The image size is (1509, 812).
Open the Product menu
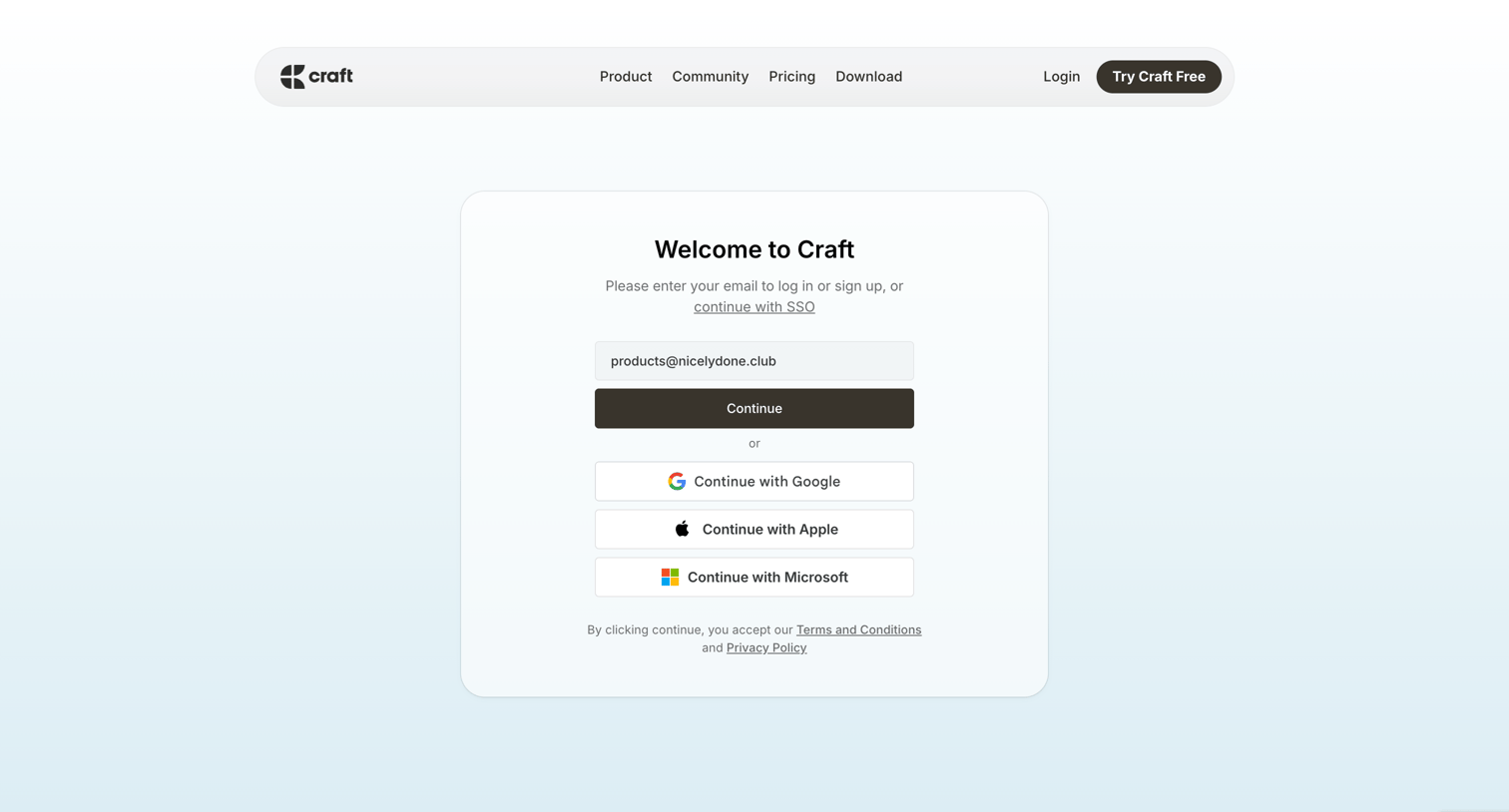626,77
